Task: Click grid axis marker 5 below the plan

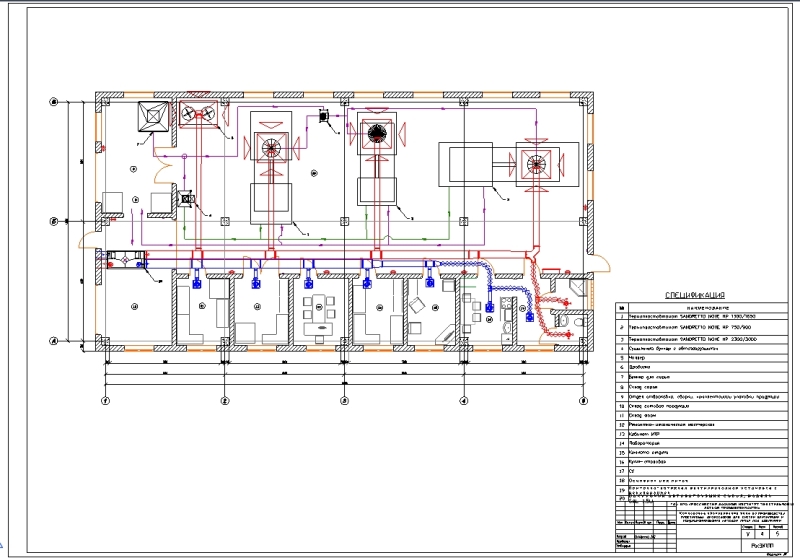Action: click(x=583, y=401)
